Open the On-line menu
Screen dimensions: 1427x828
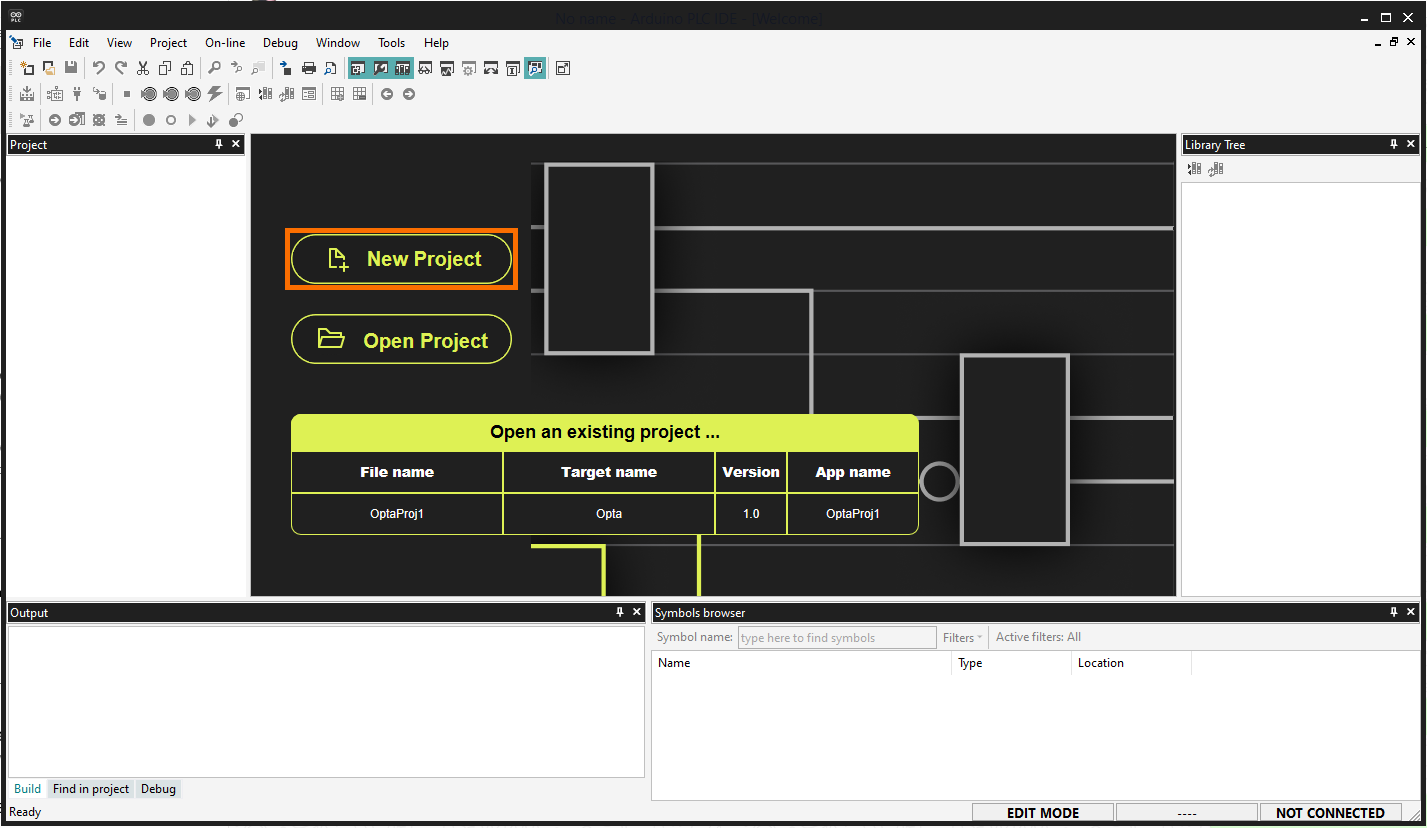point(225,43)
